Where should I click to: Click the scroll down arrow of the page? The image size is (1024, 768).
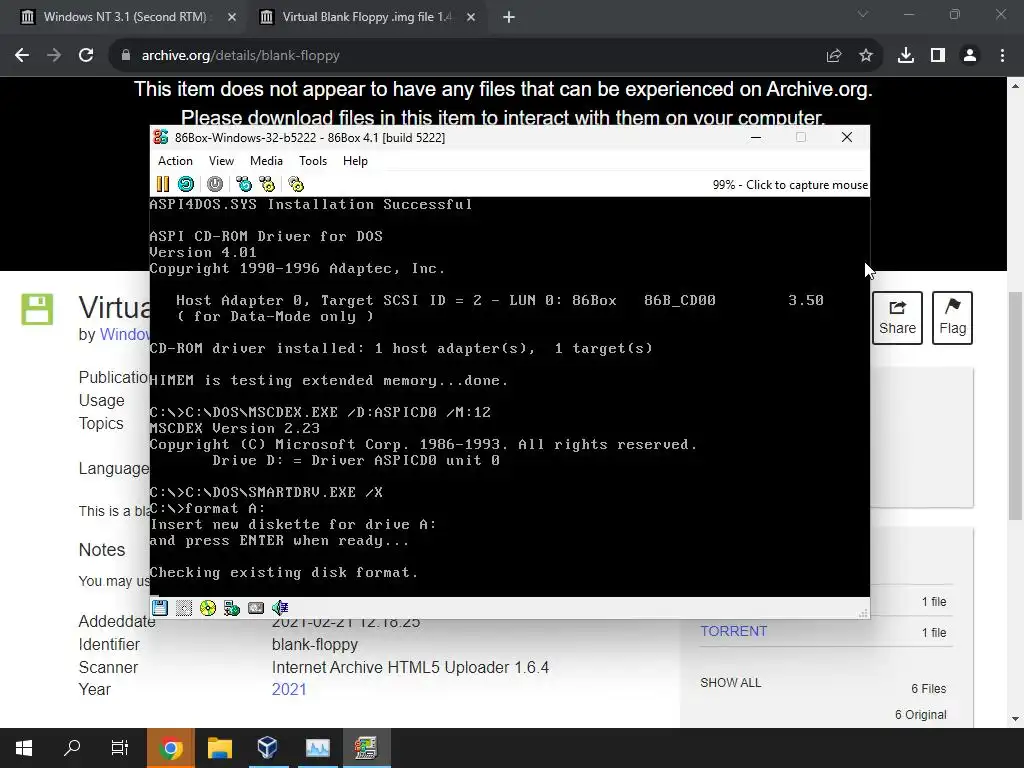(1016, 719)
